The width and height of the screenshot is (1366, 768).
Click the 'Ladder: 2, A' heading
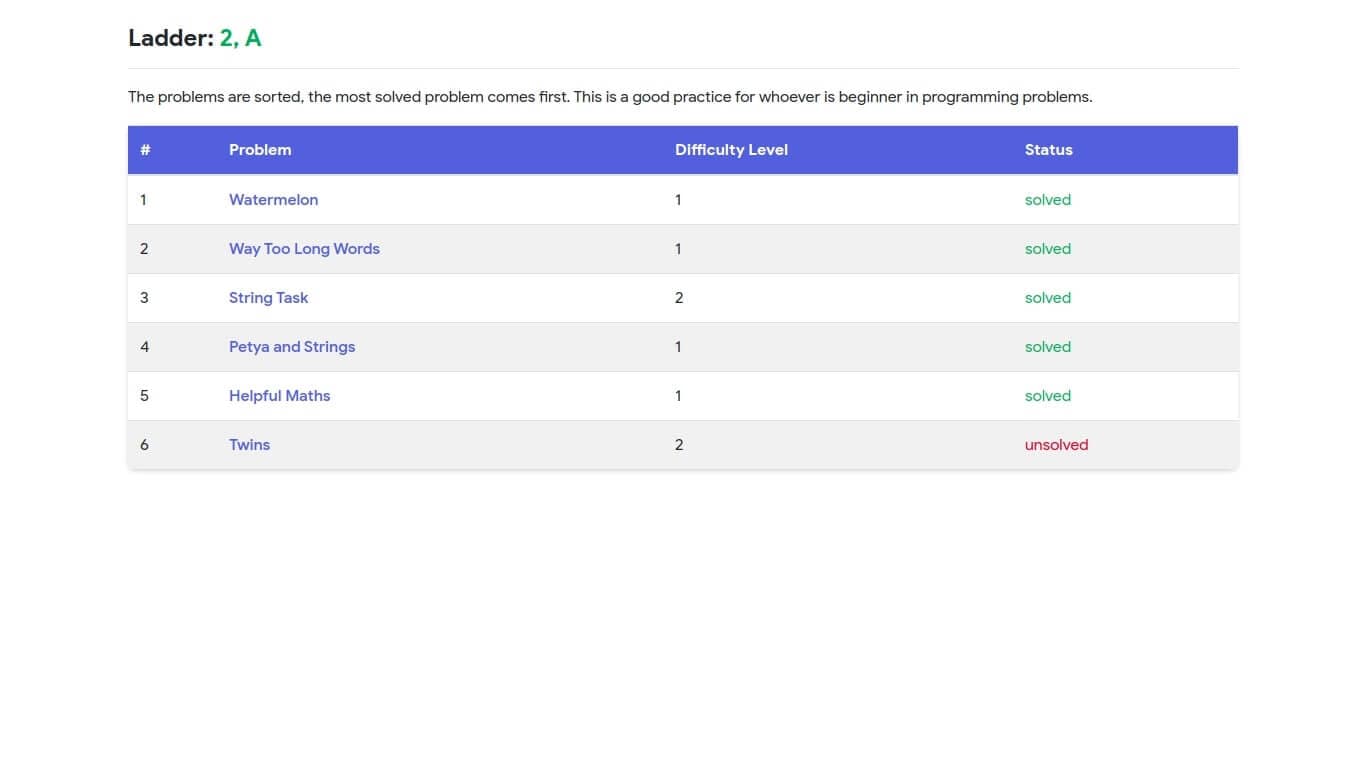pos(195,38)
